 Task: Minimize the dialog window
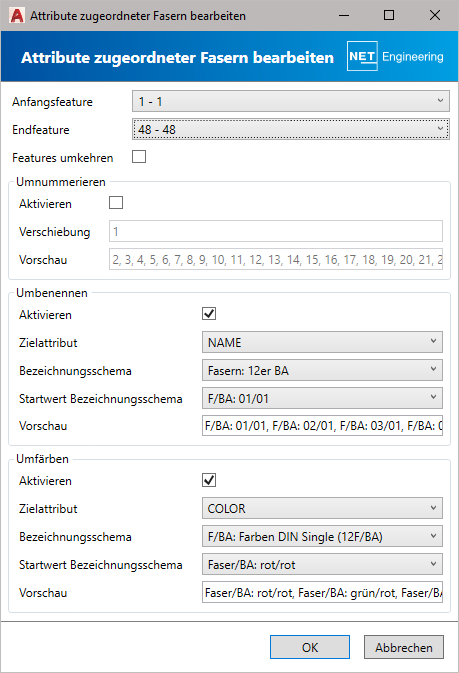pos(343,15)
